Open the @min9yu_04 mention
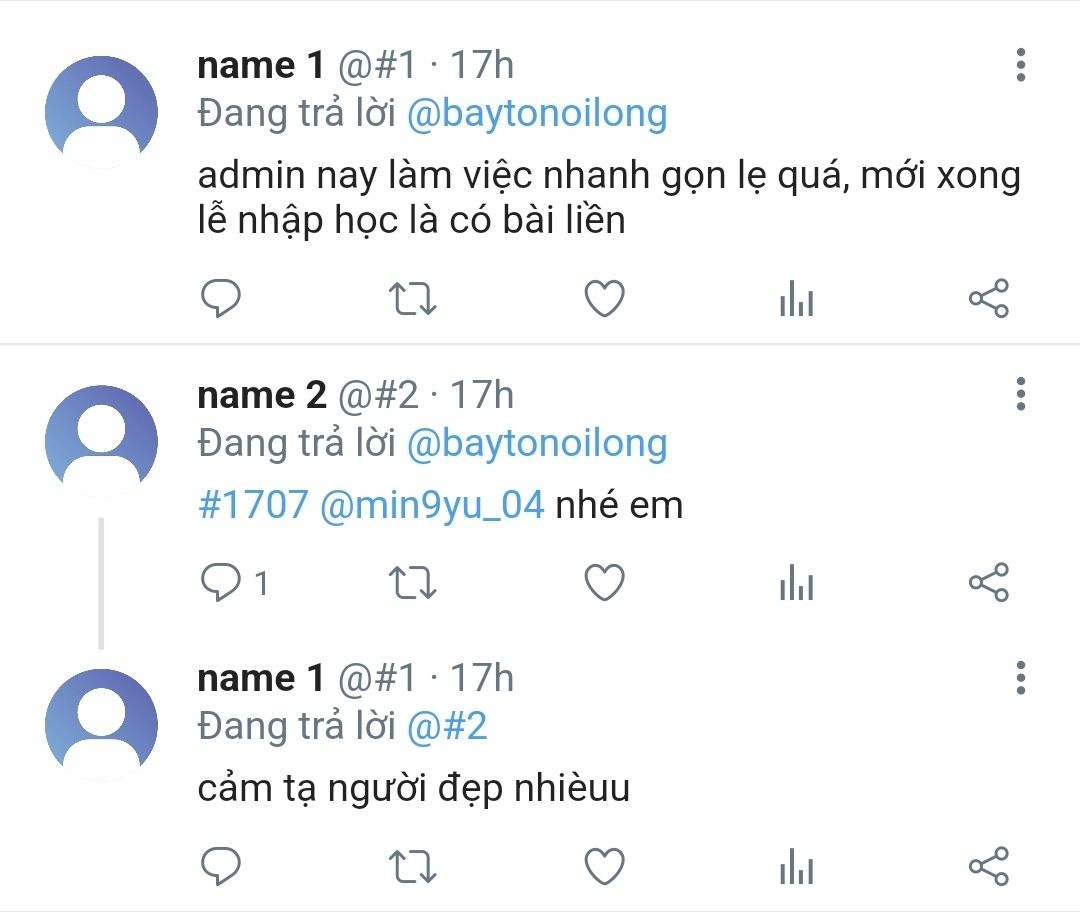 pos(433,506)
